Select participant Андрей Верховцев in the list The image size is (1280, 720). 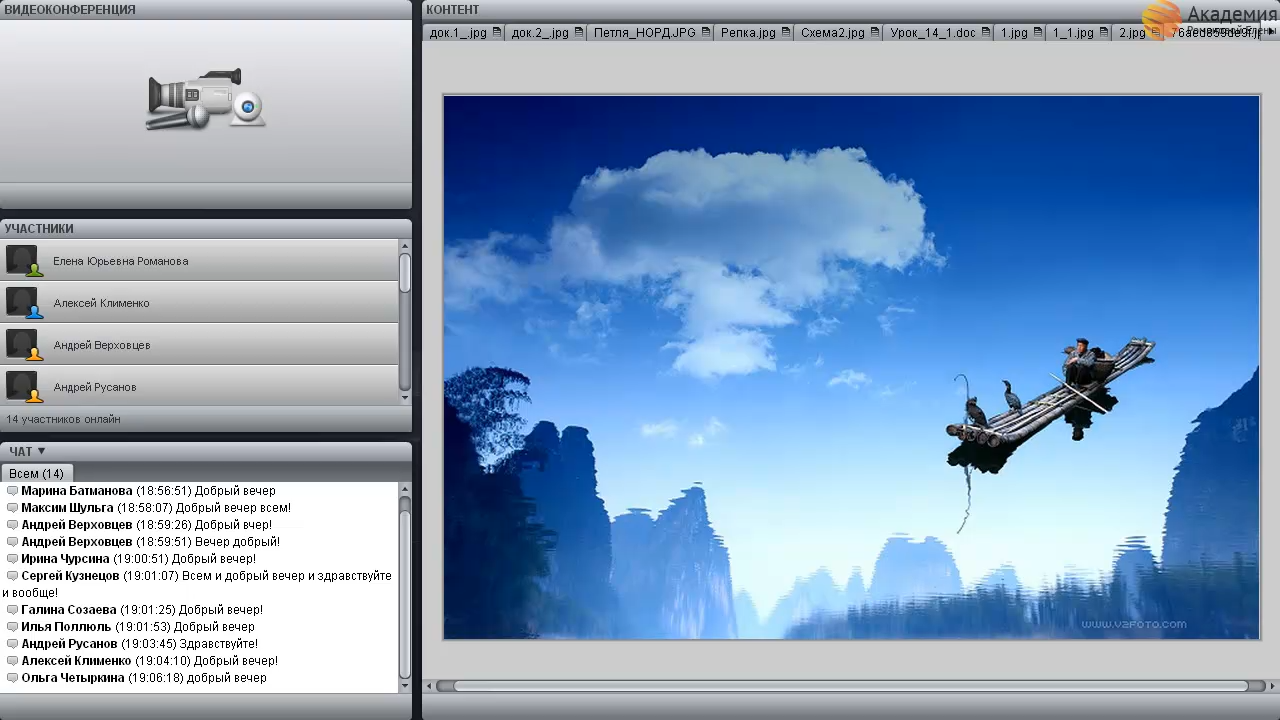[x=200, y=344]
